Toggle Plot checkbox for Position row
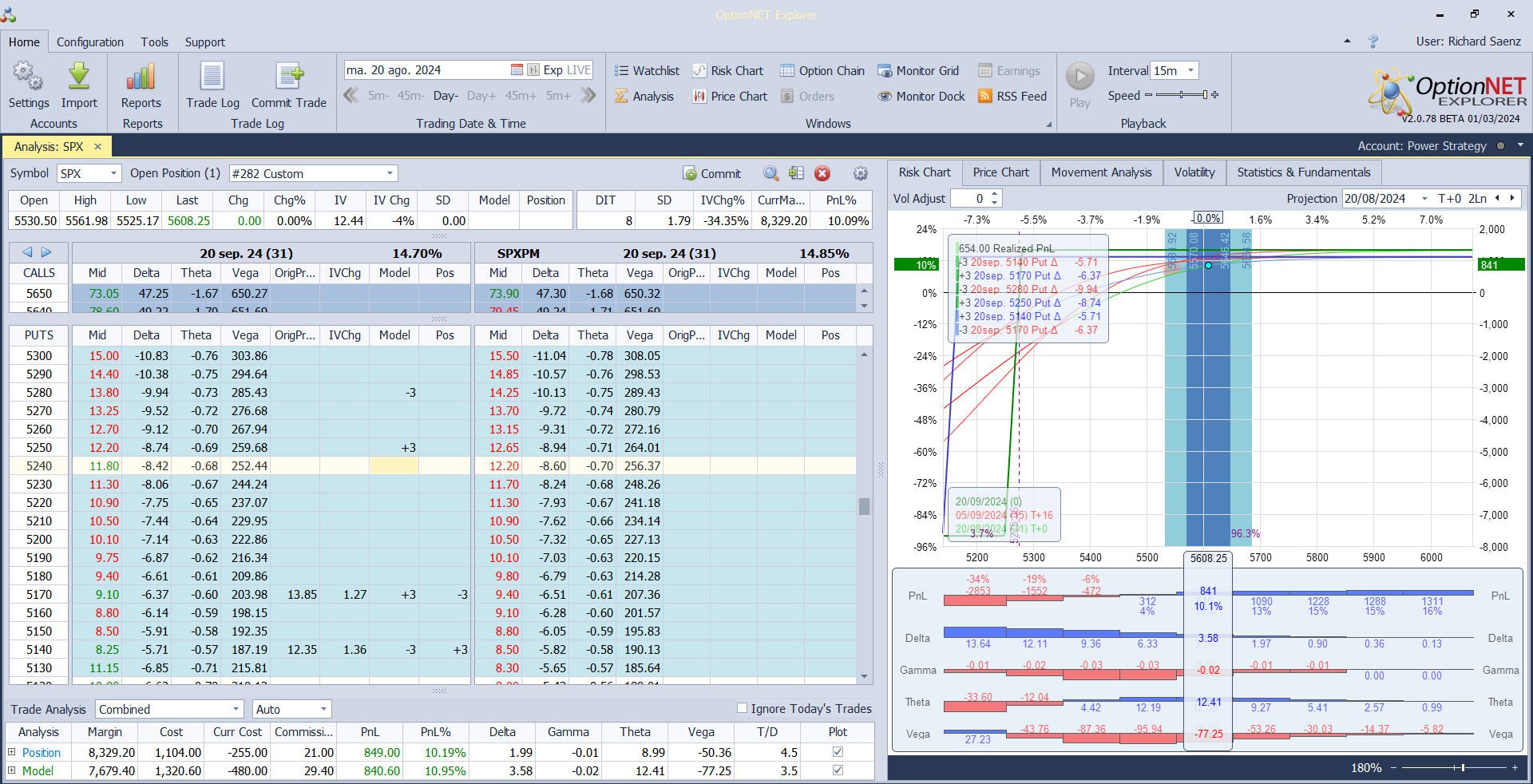1533x784 pixels. 838,752
